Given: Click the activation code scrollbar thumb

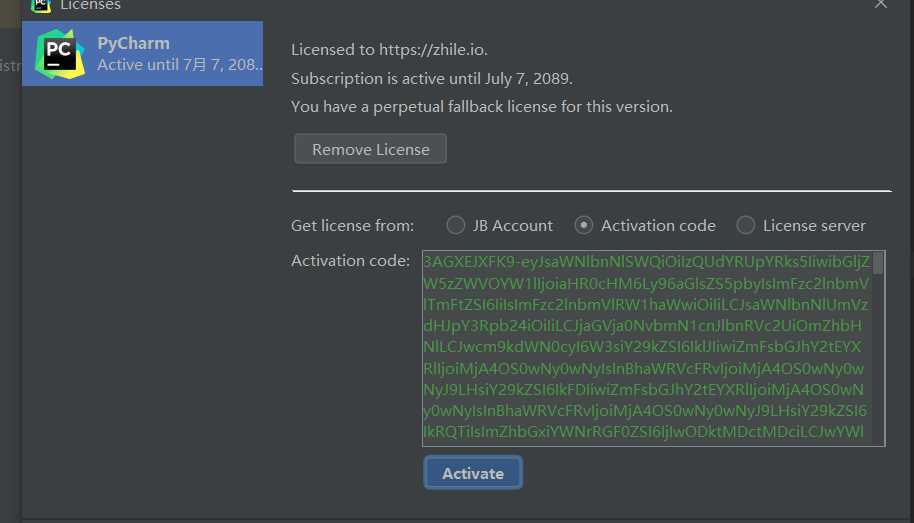Looking at the screenshot, I should (x=878, y=263).
